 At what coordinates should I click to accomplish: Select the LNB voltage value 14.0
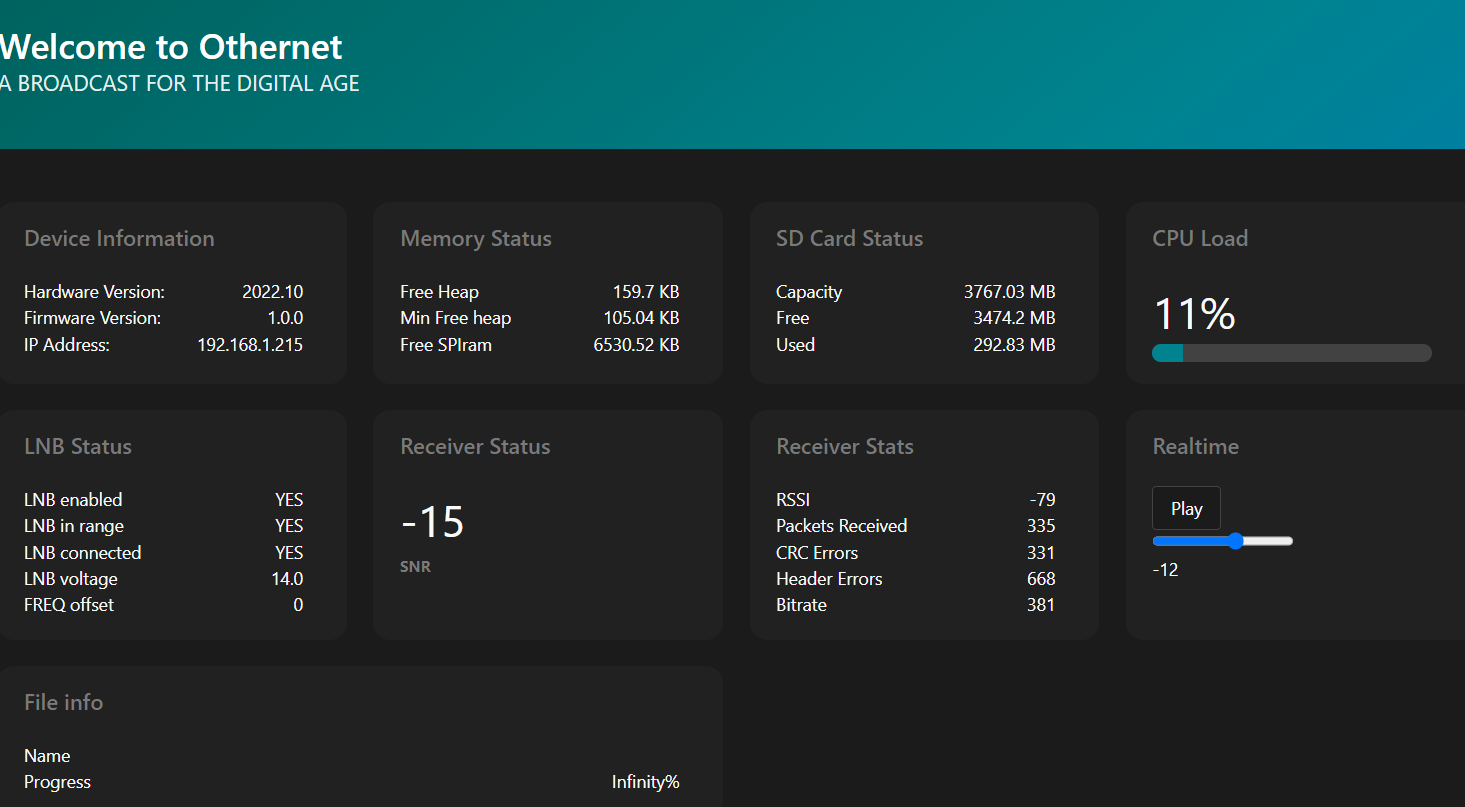click(287, 579)
